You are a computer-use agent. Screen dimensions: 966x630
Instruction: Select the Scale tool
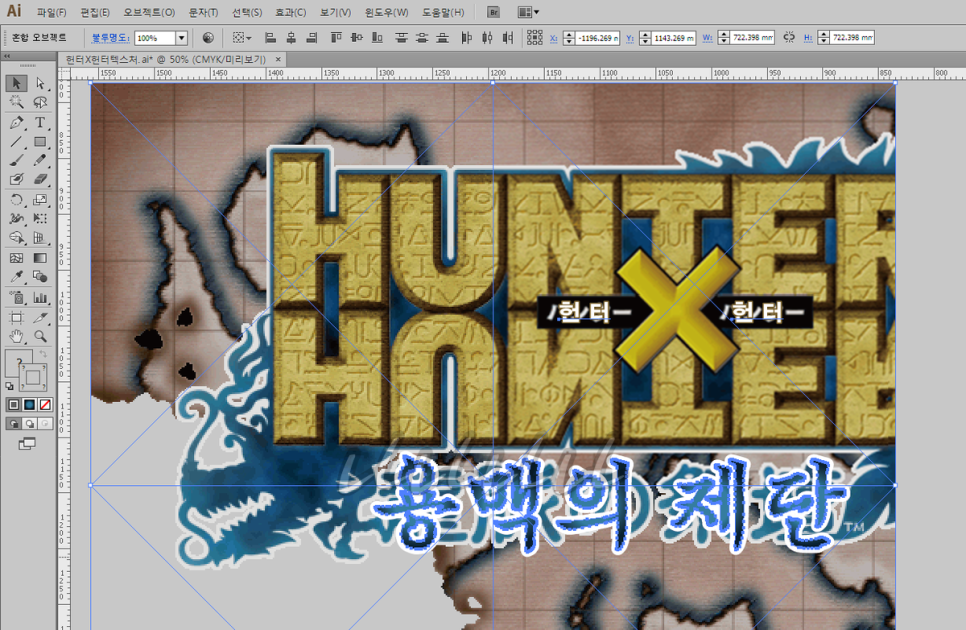(x=40, y=200)
